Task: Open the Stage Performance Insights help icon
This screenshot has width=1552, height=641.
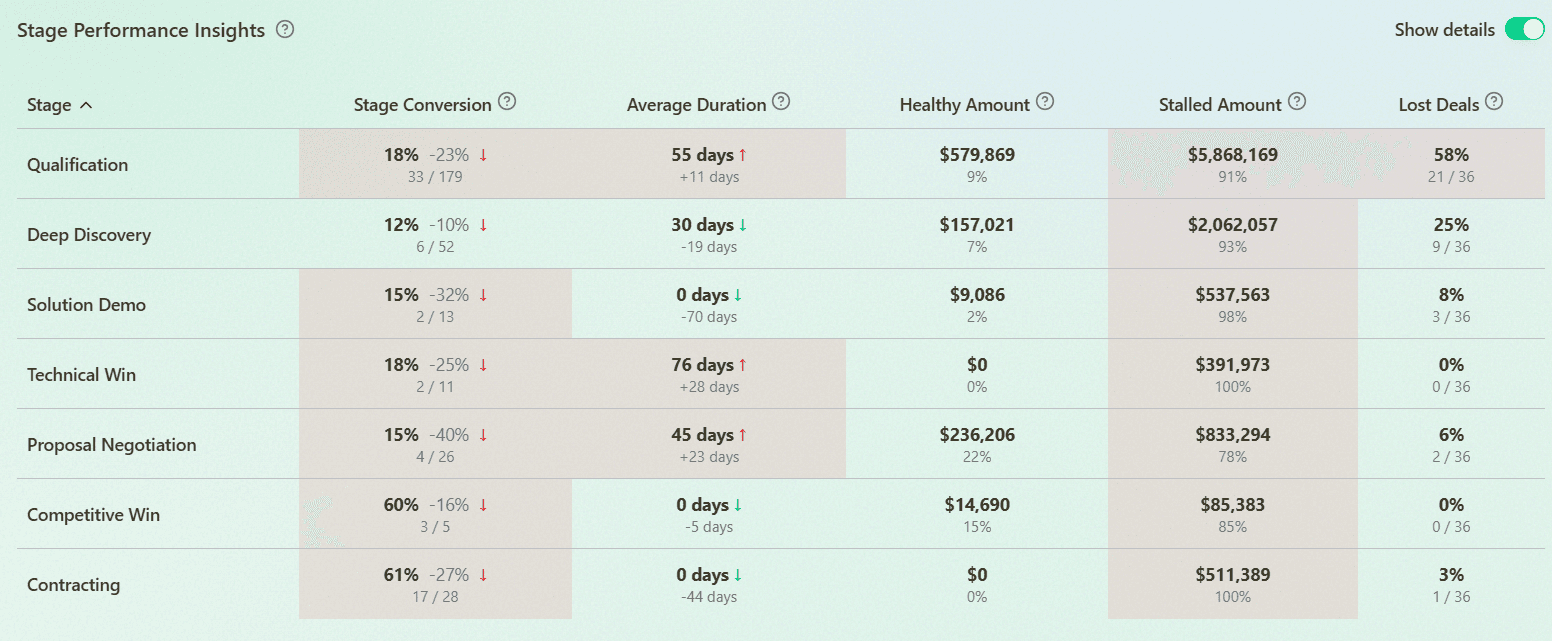Action: [x=285, y=30]
